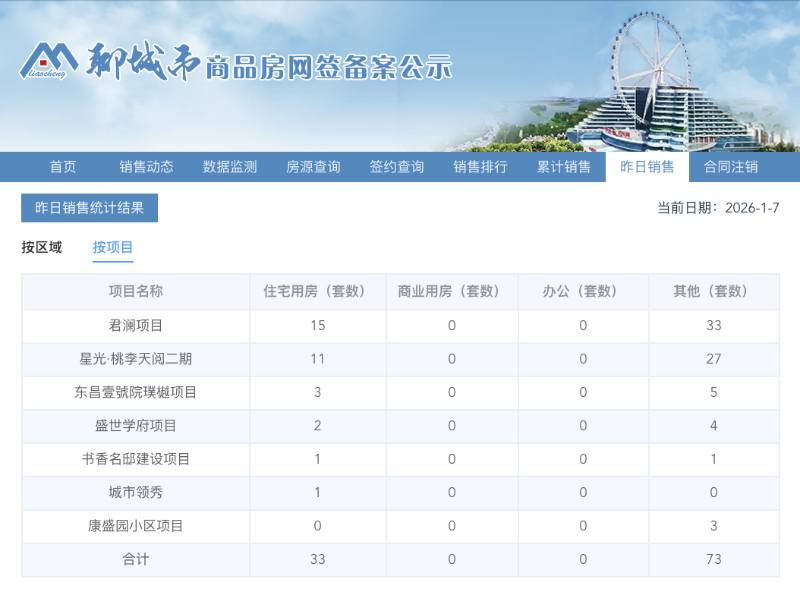Click the 昨日销售统计结果 header button
Screen dimensions: 800x595
pyautogui.click(x=88, y=208)
